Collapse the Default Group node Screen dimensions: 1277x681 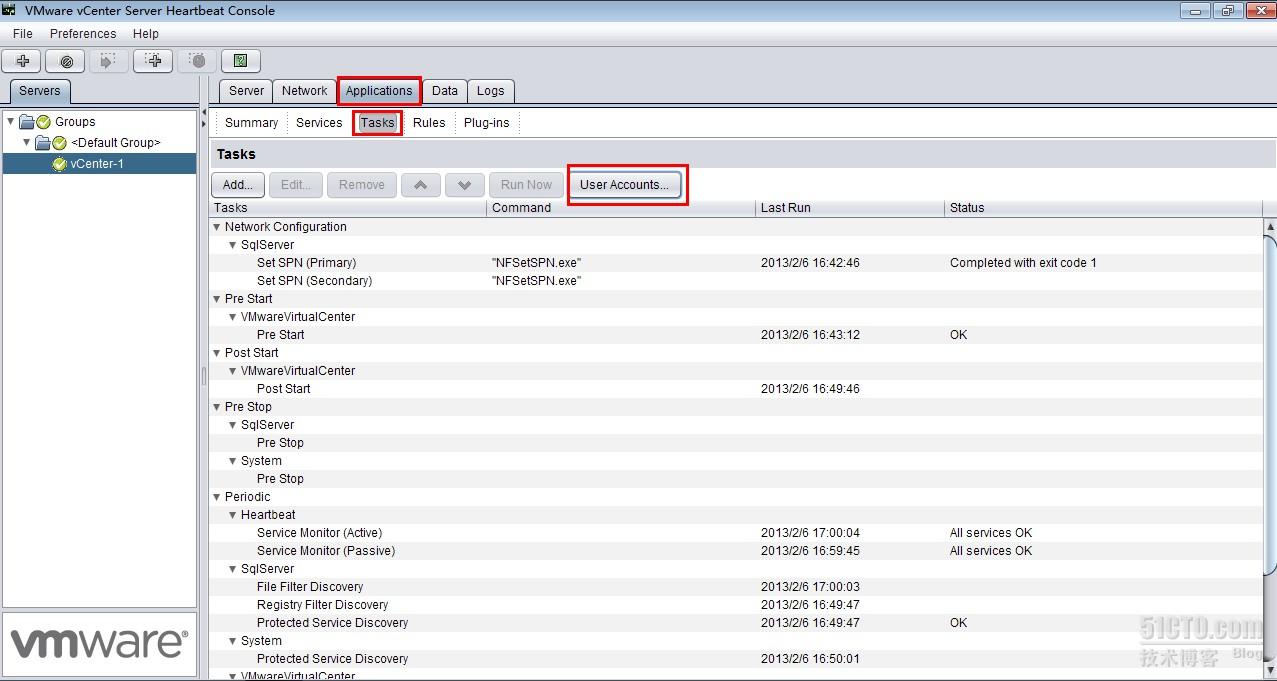pyautogui.click(x=27, y=143)
